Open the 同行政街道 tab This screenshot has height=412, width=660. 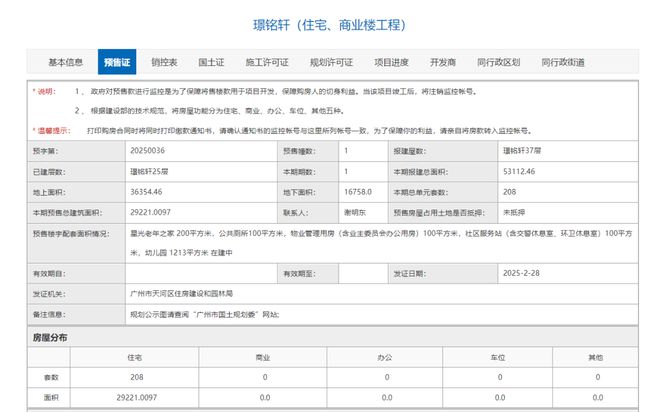(563, 62)
